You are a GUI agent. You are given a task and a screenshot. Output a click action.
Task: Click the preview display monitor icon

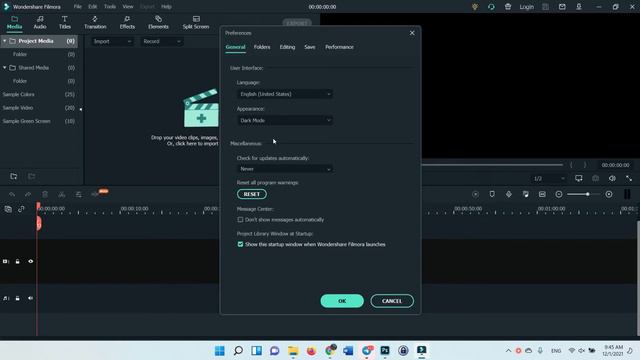[x=579, y=178]
